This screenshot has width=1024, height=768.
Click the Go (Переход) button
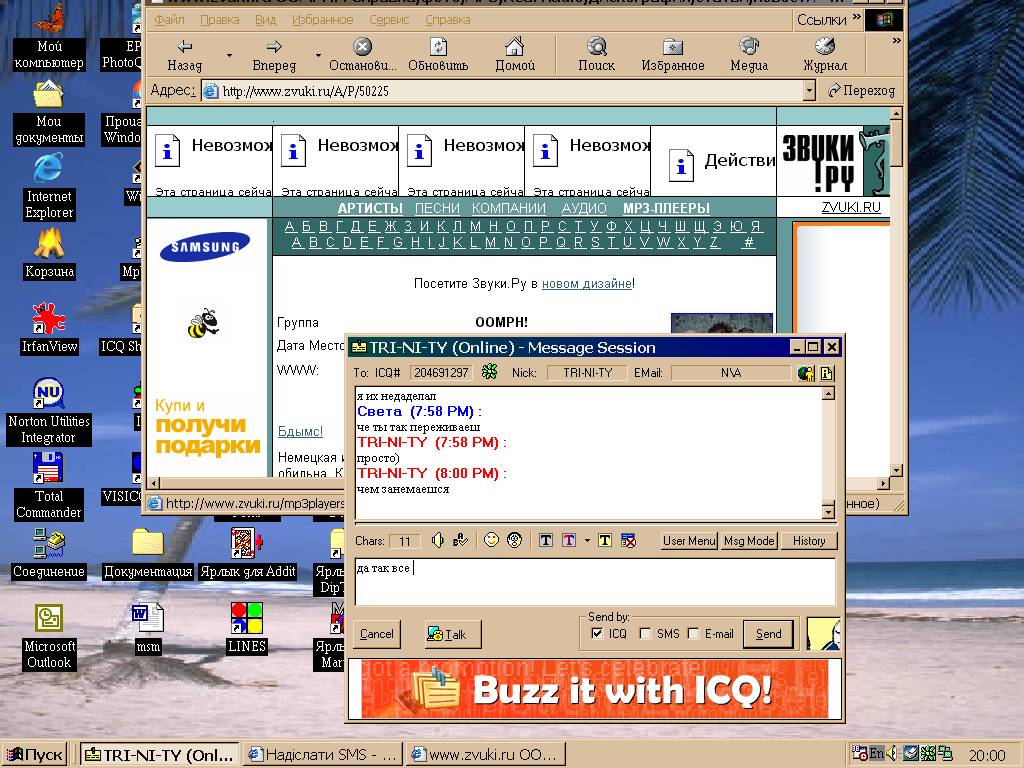(861, 91)
